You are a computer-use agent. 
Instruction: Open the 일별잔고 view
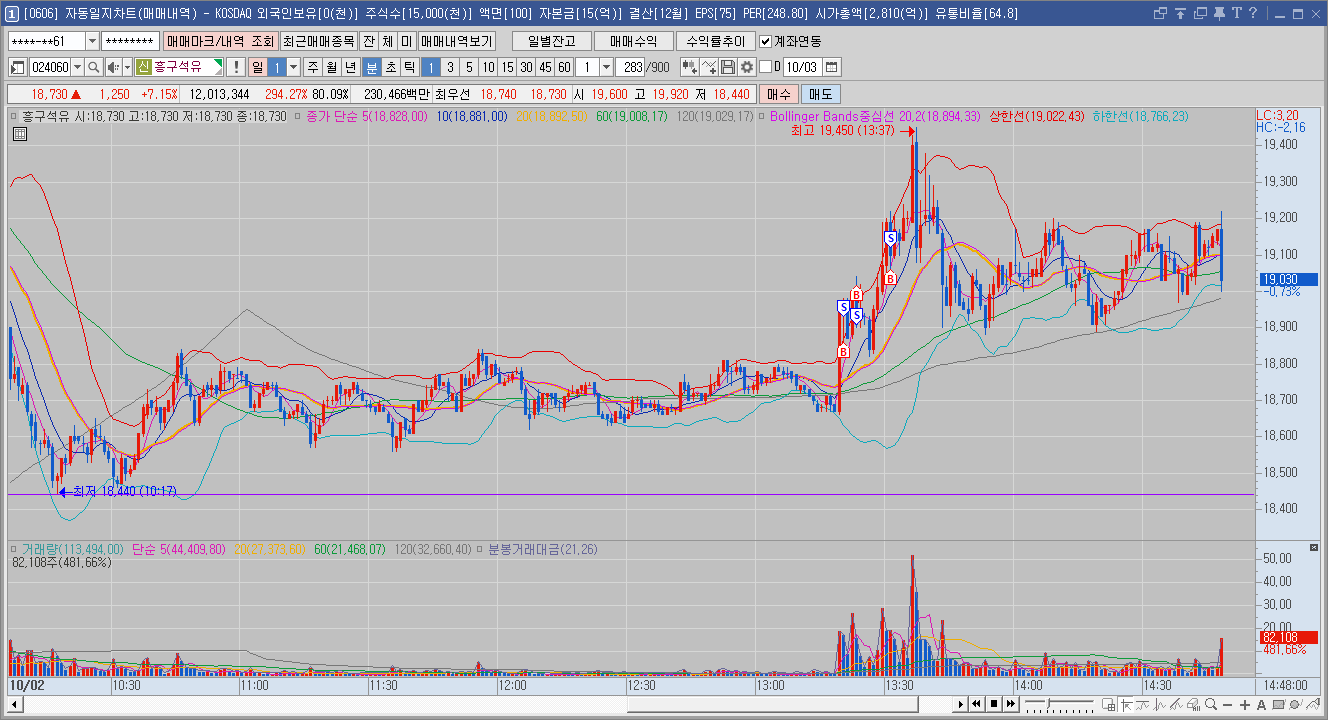coord(552,41)
